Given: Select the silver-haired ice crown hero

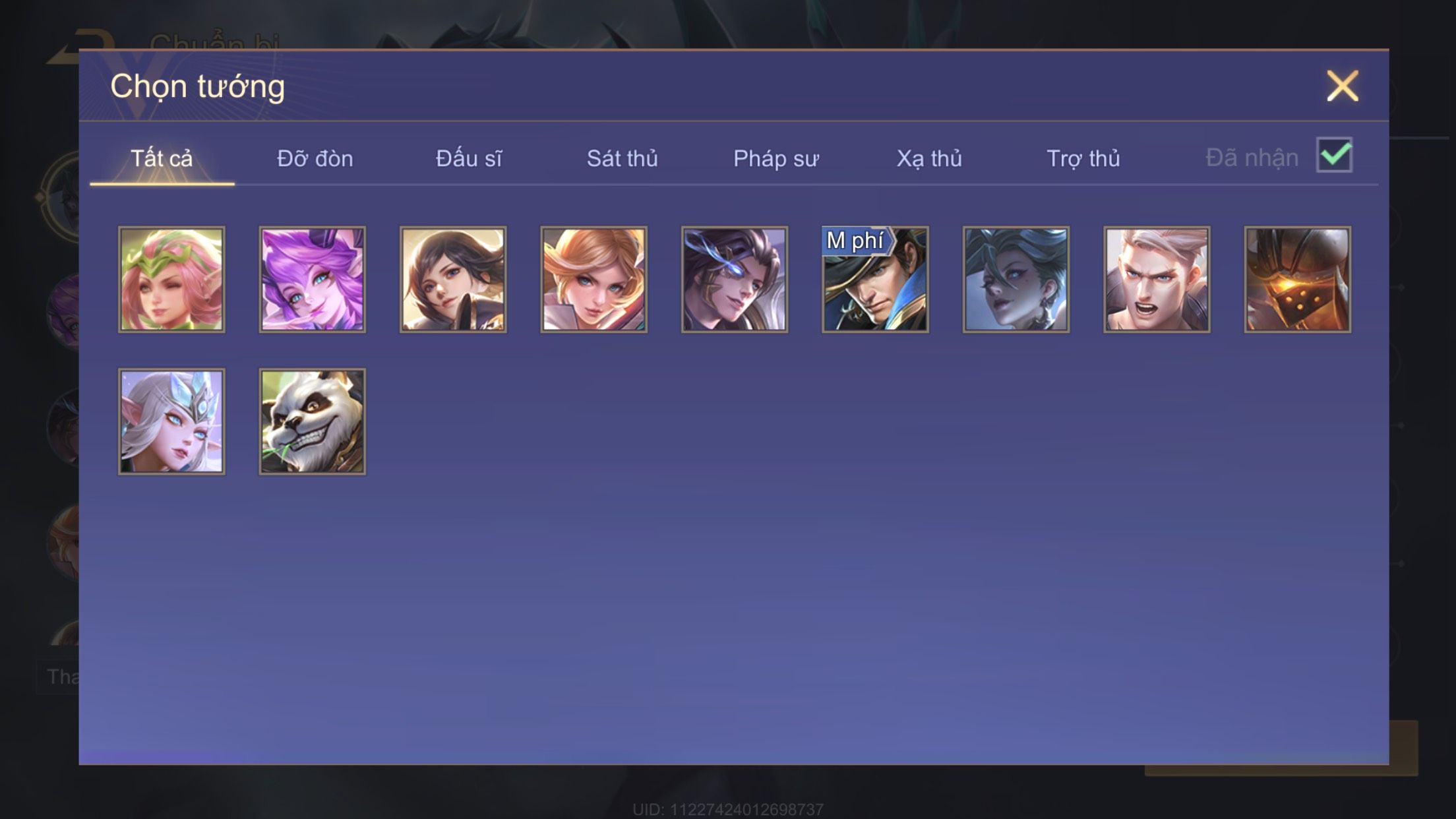Looking at the screenshot, I should pyautogui.click(x=171, y=421).
